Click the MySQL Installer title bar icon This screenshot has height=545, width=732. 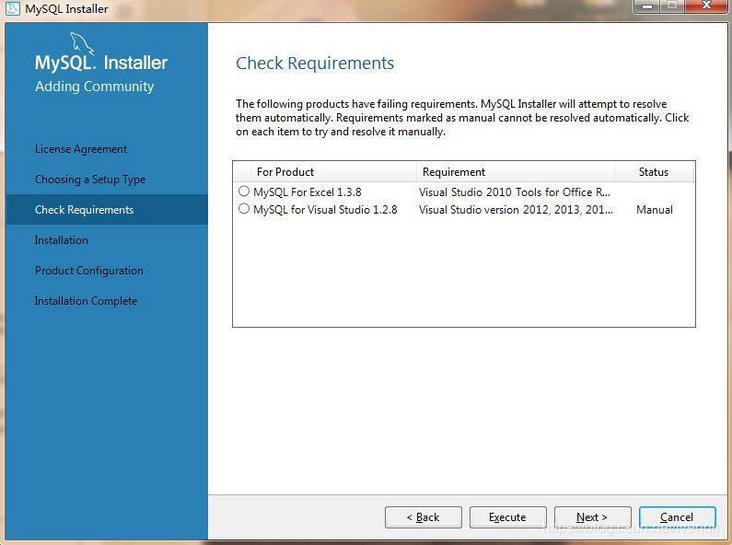click(12, 8)
